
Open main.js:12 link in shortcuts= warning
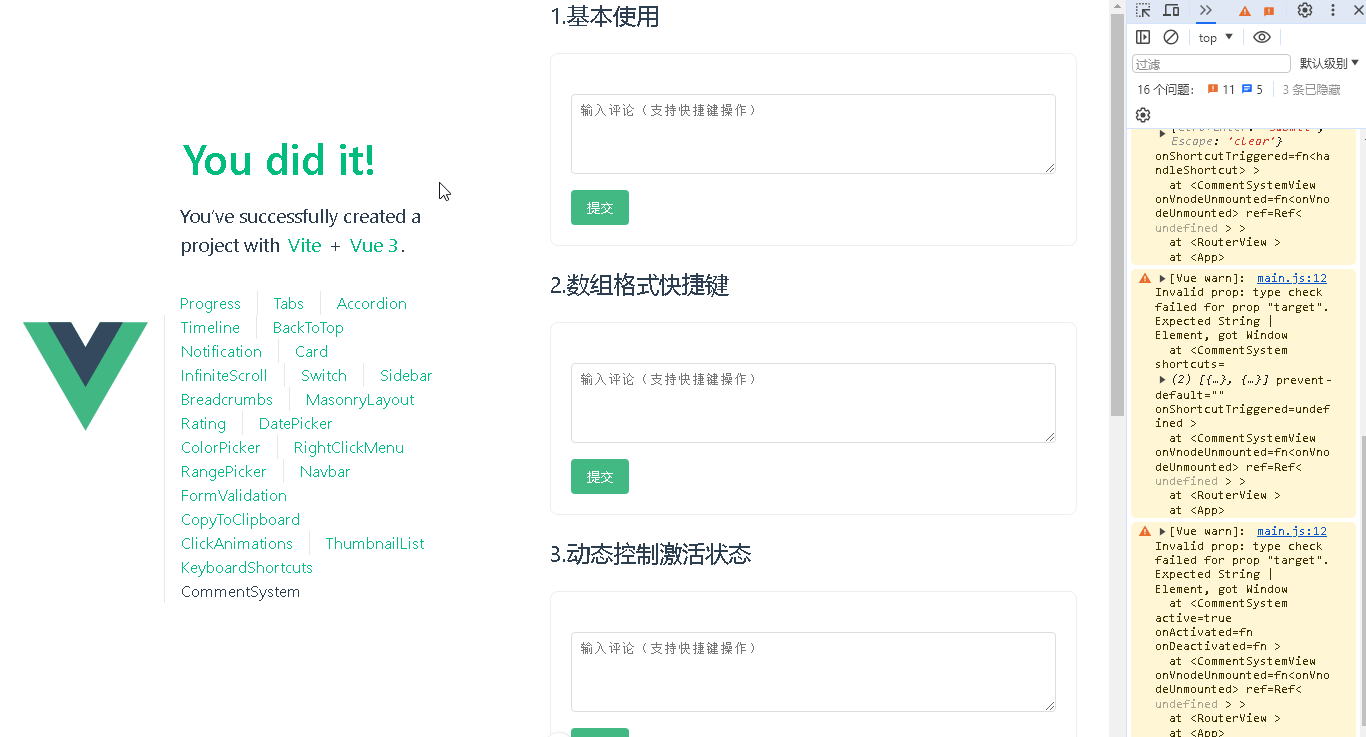click(x=1291, y=279)
